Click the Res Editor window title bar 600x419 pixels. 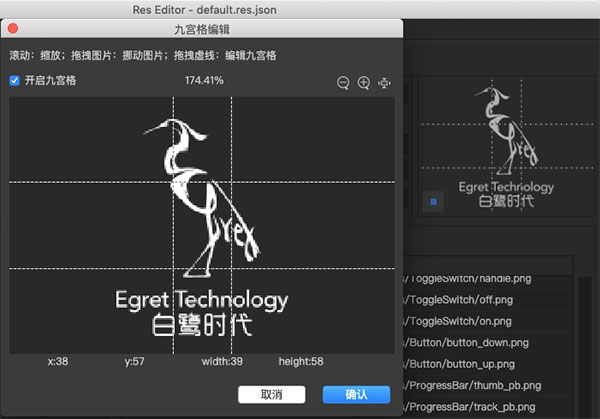(300, 9)
